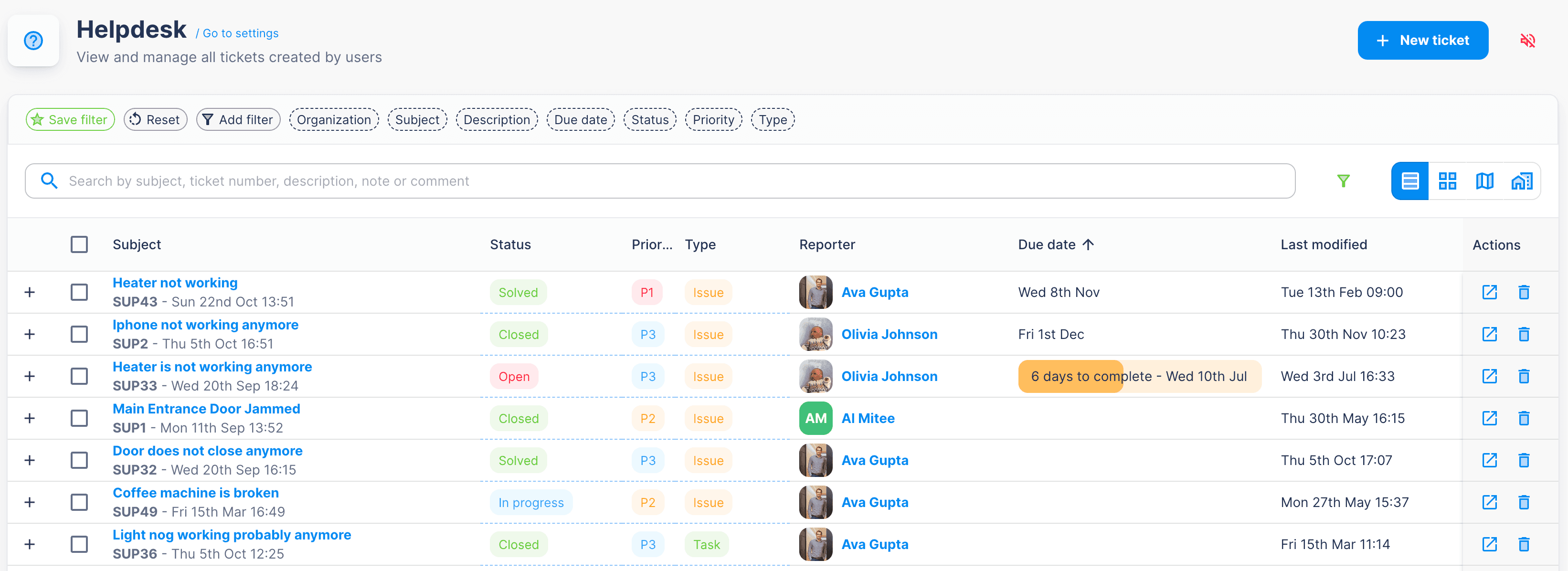Switch to building view icon
The height and width of the screenshot is (571, 1568).
point(1521,181)
